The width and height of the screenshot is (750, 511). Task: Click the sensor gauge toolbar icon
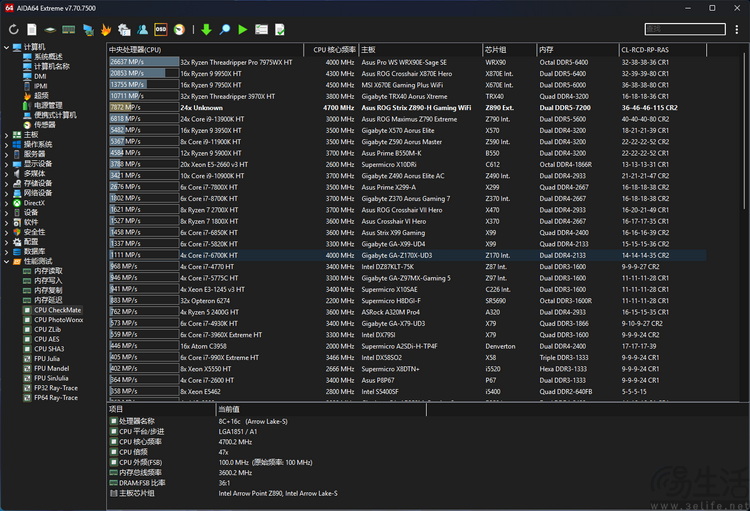pyautogui.click(x=179, y=30)
